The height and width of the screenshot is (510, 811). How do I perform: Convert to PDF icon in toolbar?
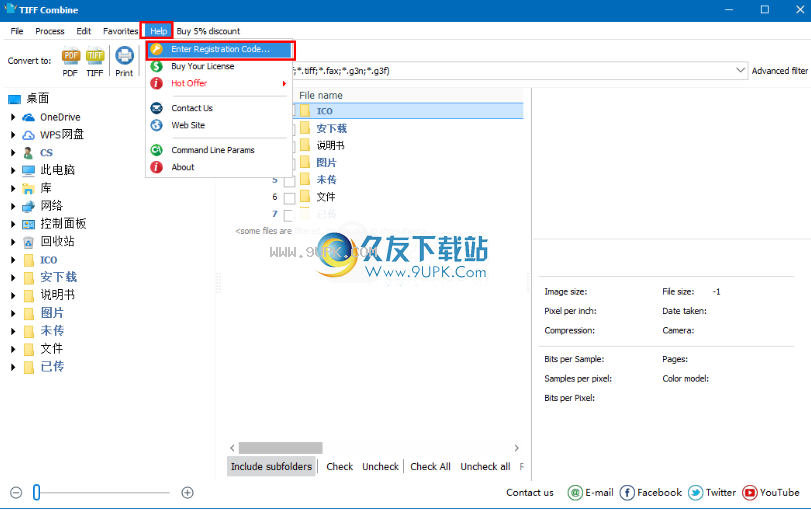[x=70, y=55]
